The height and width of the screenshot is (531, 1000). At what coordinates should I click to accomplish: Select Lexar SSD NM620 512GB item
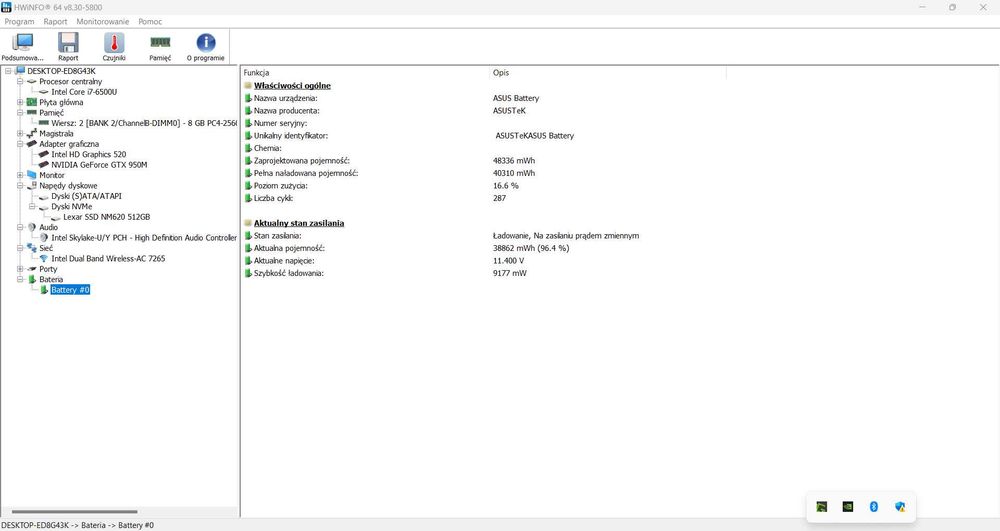tap(107, 217)
